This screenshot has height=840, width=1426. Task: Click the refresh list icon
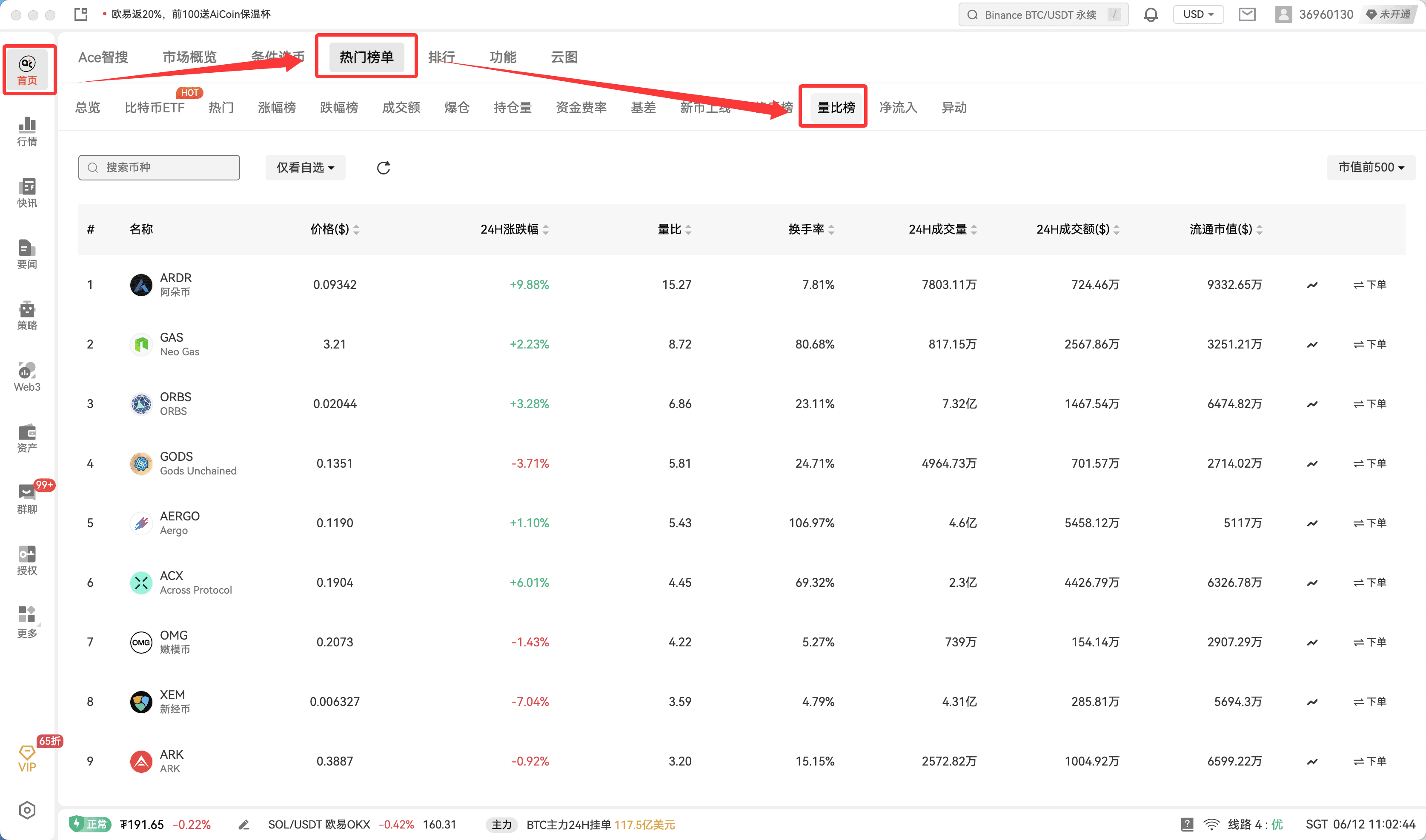coord(383,168)
